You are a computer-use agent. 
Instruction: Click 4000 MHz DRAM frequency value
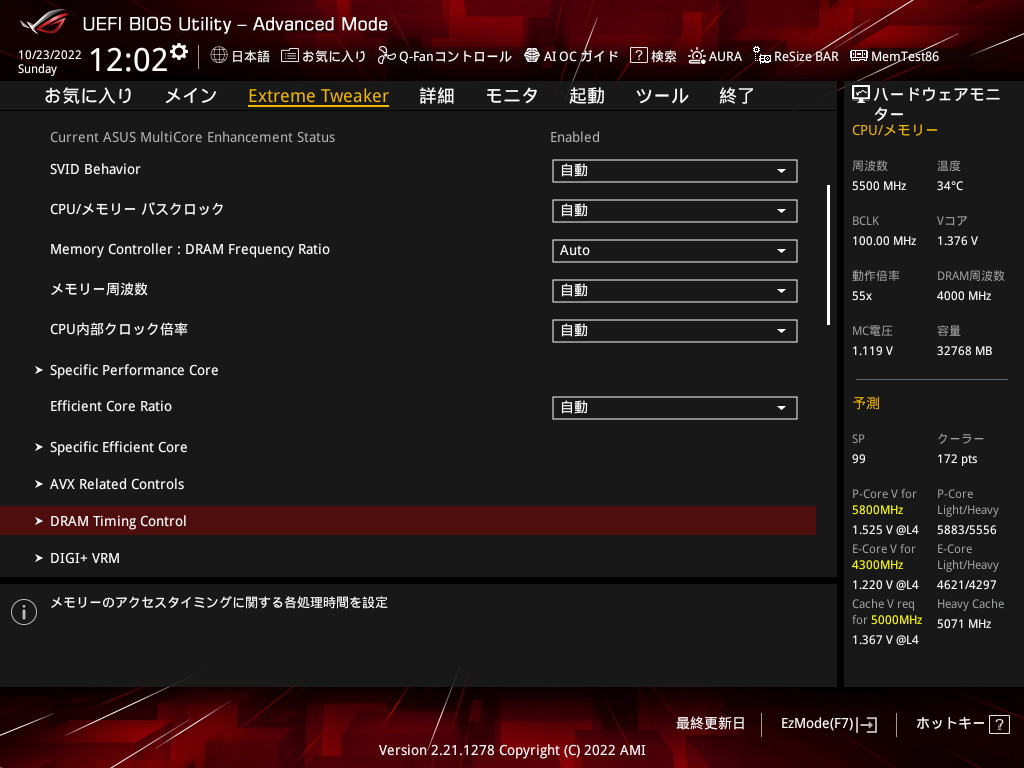[x=964, y=296]
